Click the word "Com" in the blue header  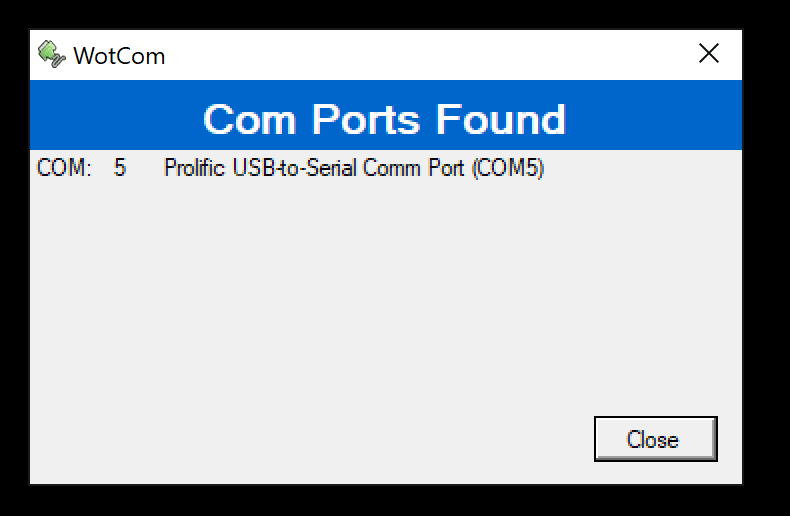(x=249, y=119)
